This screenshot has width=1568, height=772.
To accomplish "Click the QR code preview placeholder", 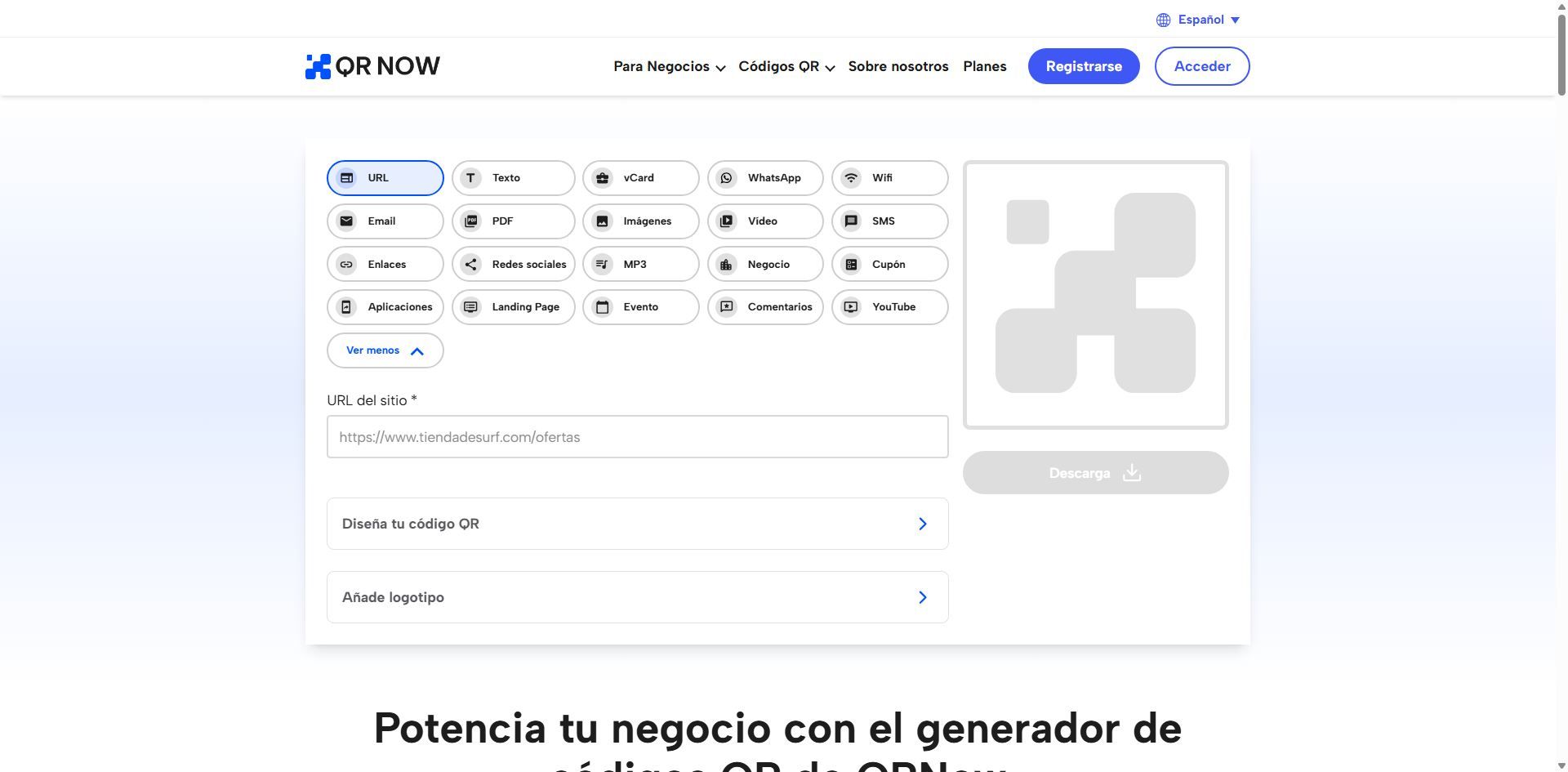I will click(x=1096, y=295).
